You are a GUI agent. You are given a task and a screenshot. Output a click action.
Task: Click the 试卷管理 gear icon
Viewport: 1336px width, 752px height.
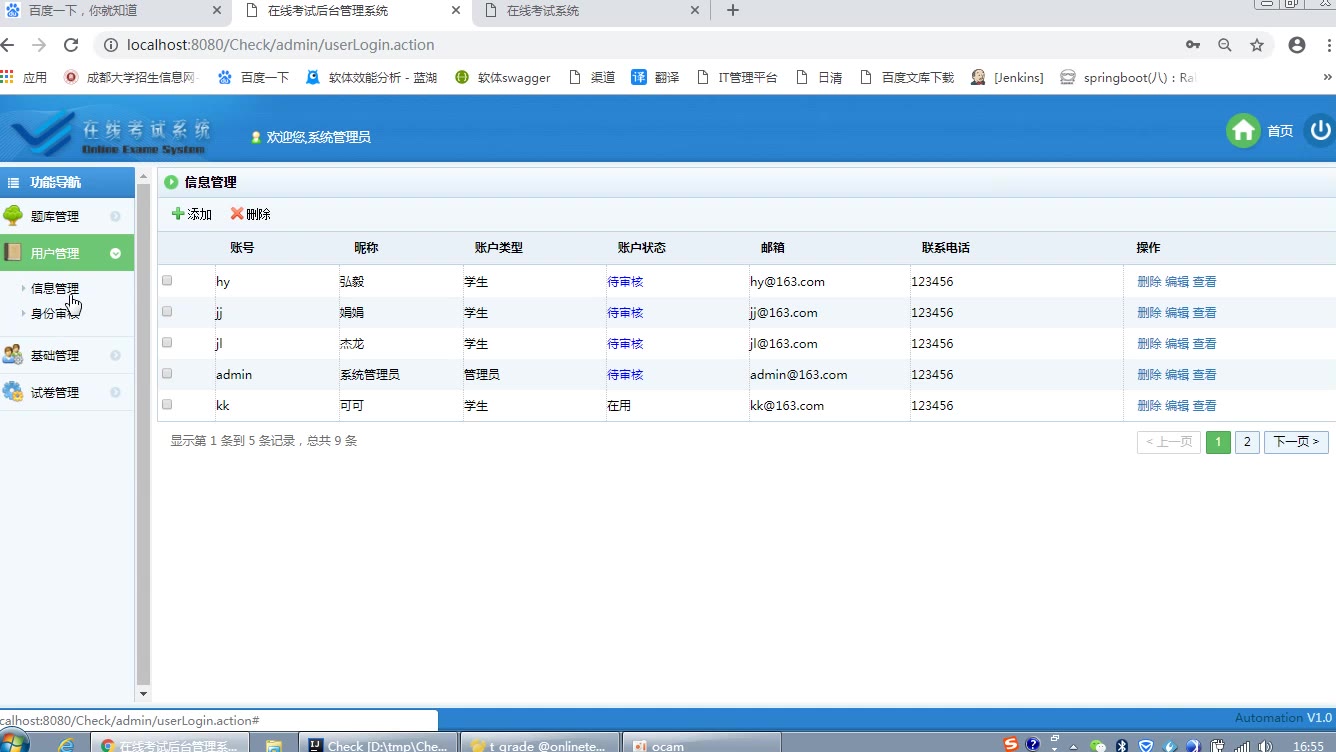click(14, 392)
